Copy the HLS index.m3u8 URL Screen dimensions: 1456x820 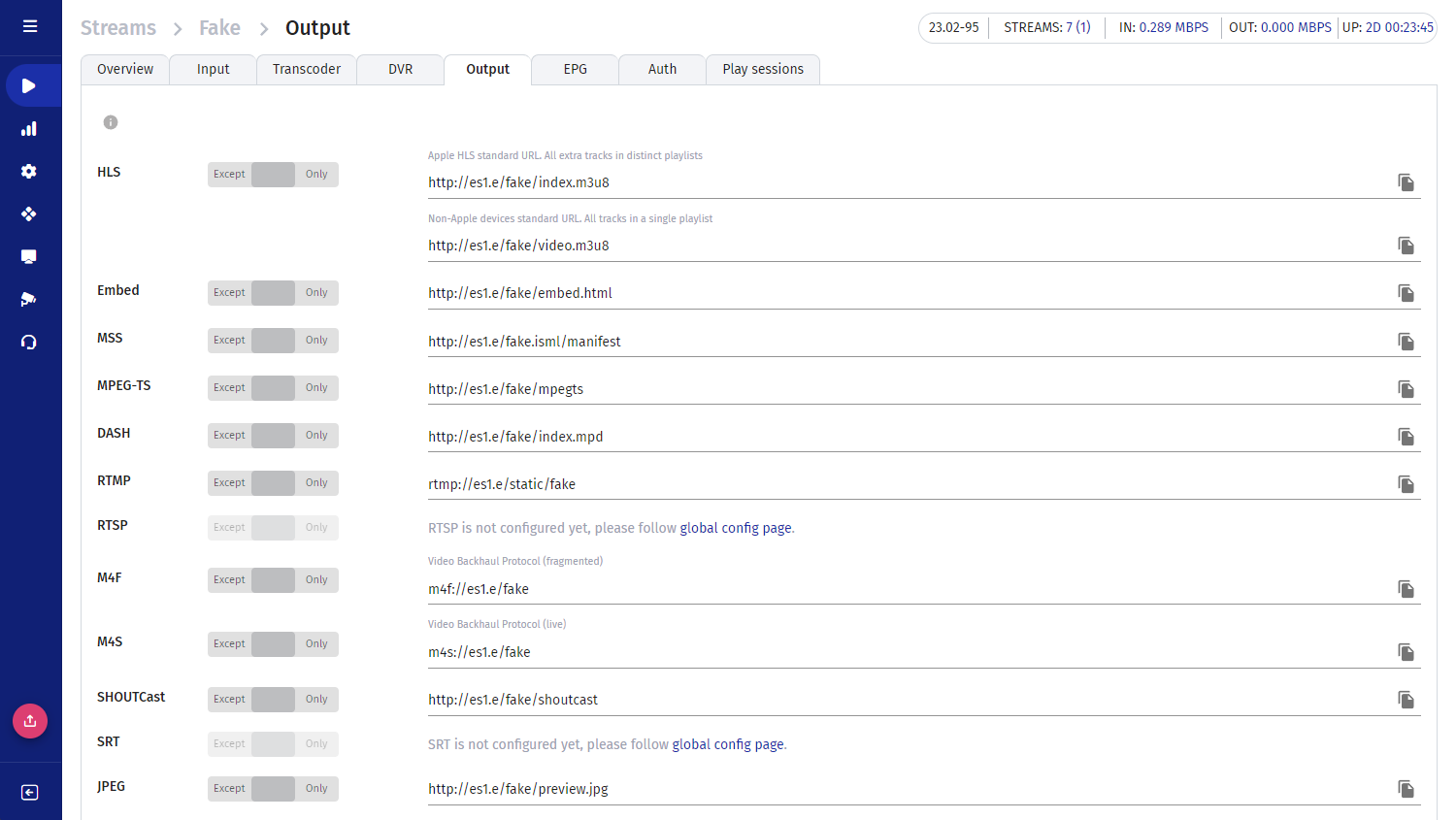coord(1406,182)
